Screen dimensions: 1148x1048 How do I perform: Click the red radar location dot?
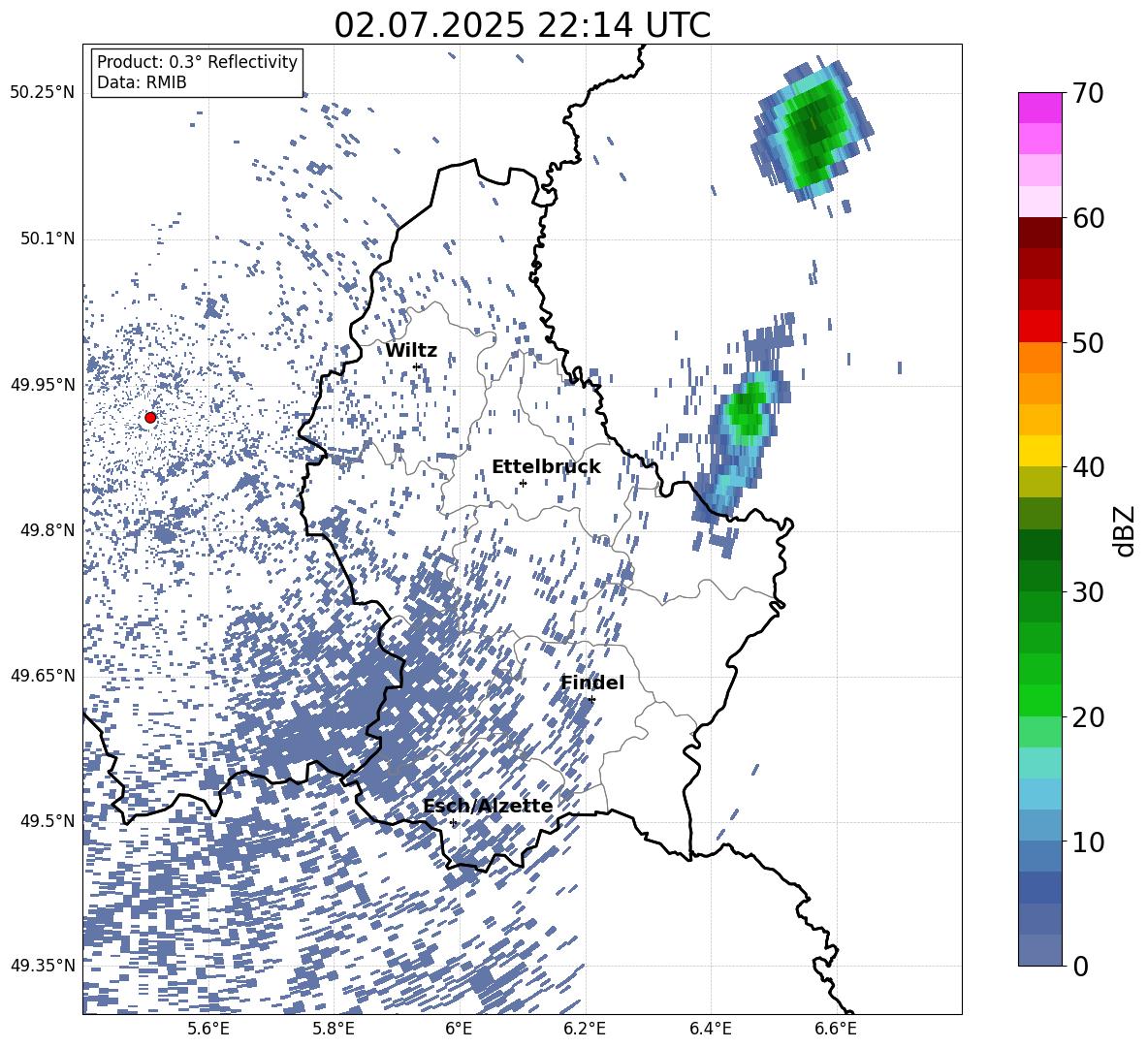coord(150,418)
